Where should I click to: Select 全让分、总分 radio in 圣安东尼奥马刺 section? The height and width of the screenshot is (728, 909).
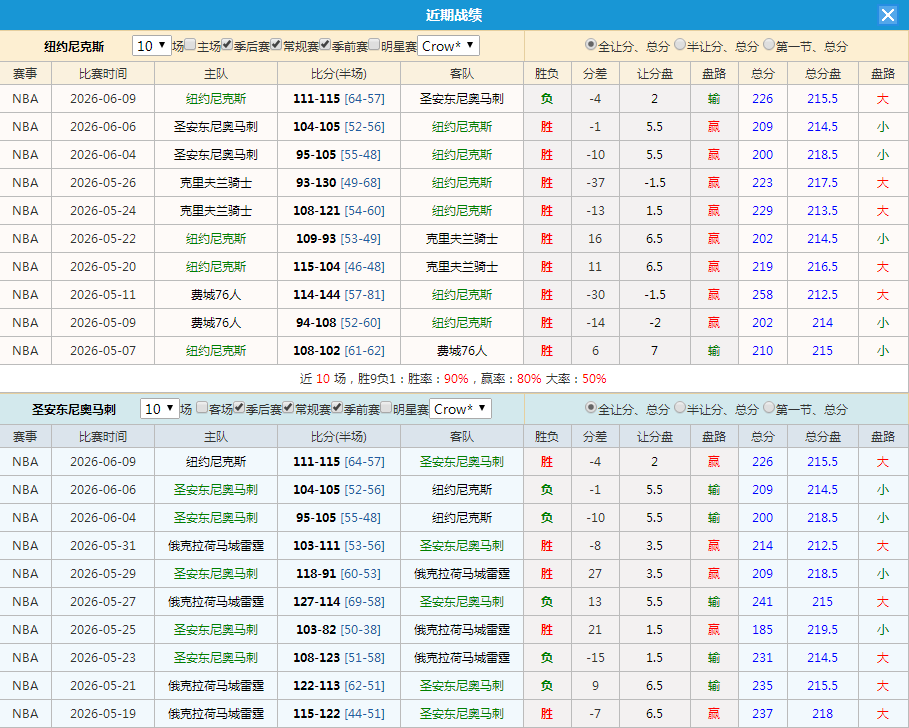[591, 407]
